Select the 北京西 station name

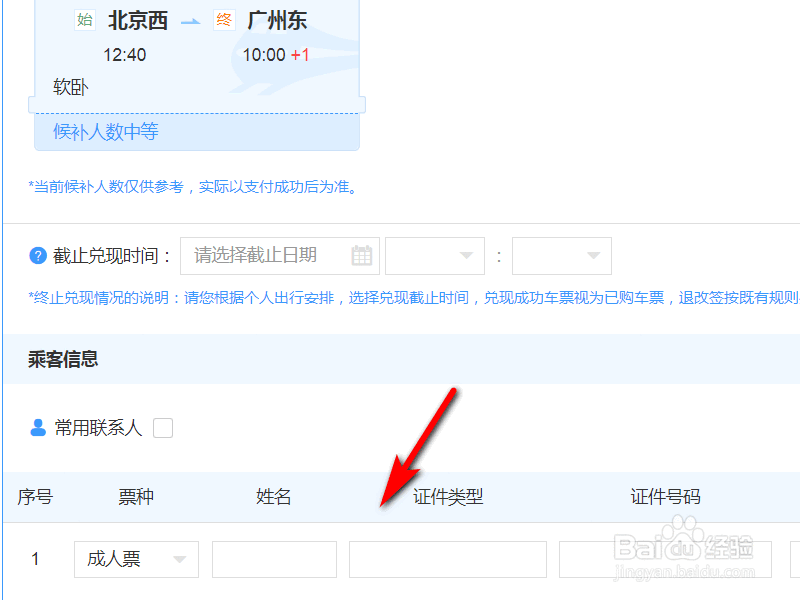[138, 21]
